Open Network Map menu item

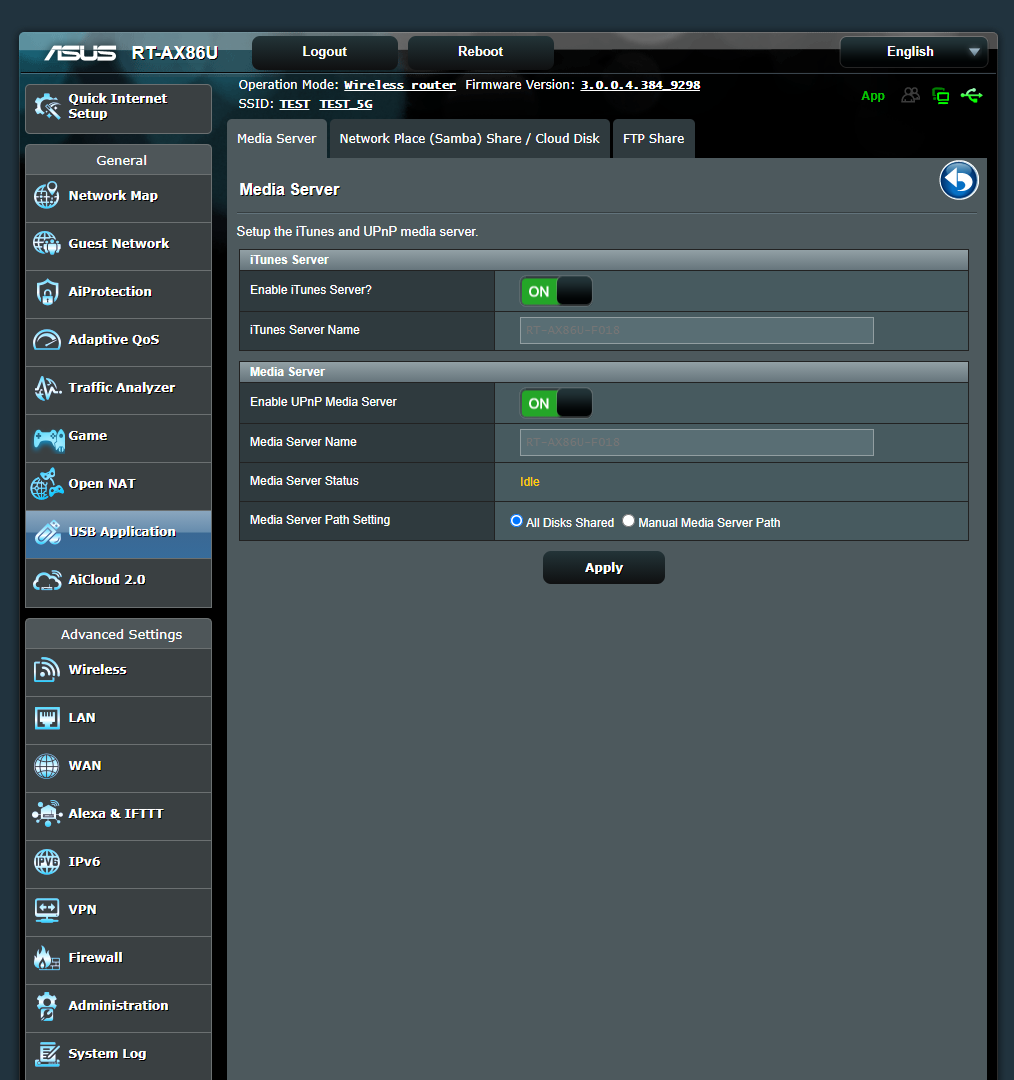pos(118,198)
